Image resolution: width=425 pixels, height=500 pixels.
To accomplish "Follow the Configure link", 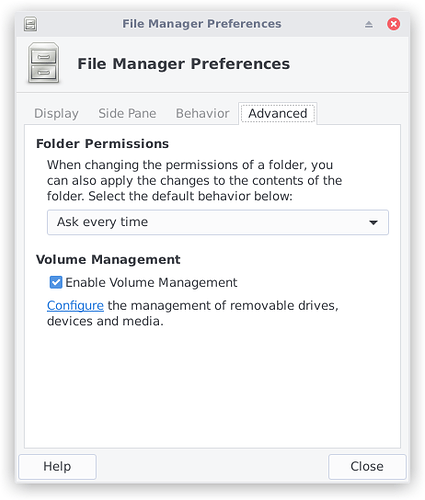I will tap(75, 306).
